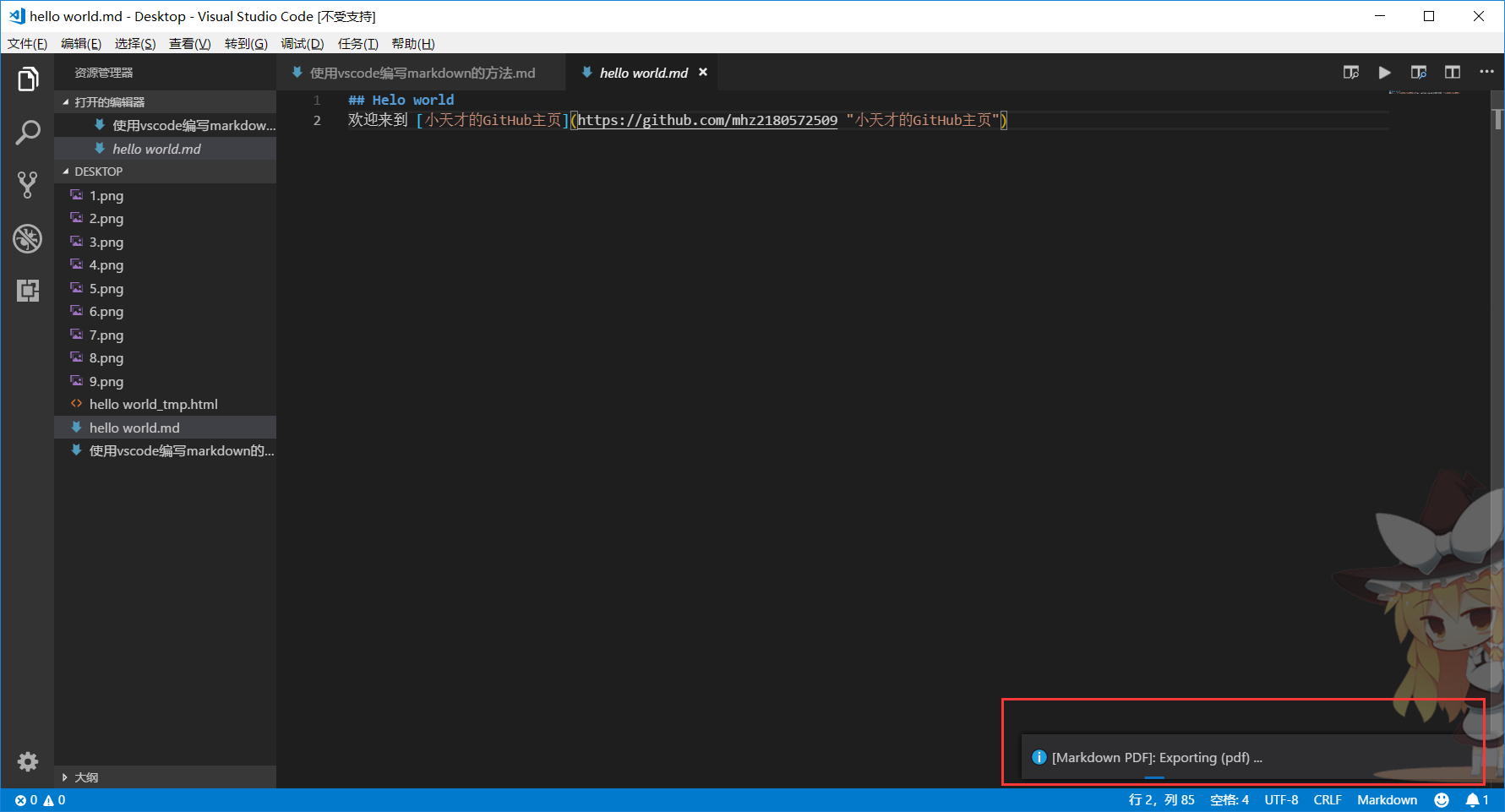Click the warnings count in status bar
This screenshot has height=812, width=1505.
54,800
